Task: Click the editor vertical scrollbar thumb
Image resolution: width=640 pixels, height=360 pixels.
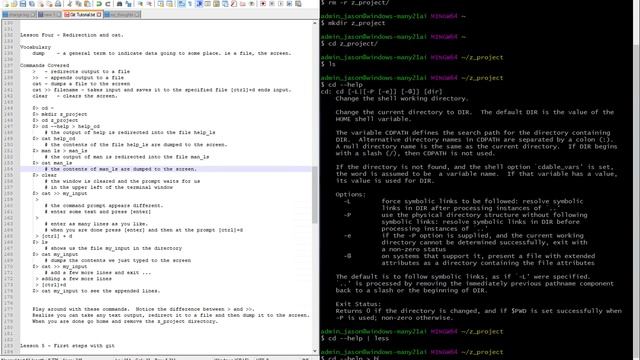Action: [315, 195]
